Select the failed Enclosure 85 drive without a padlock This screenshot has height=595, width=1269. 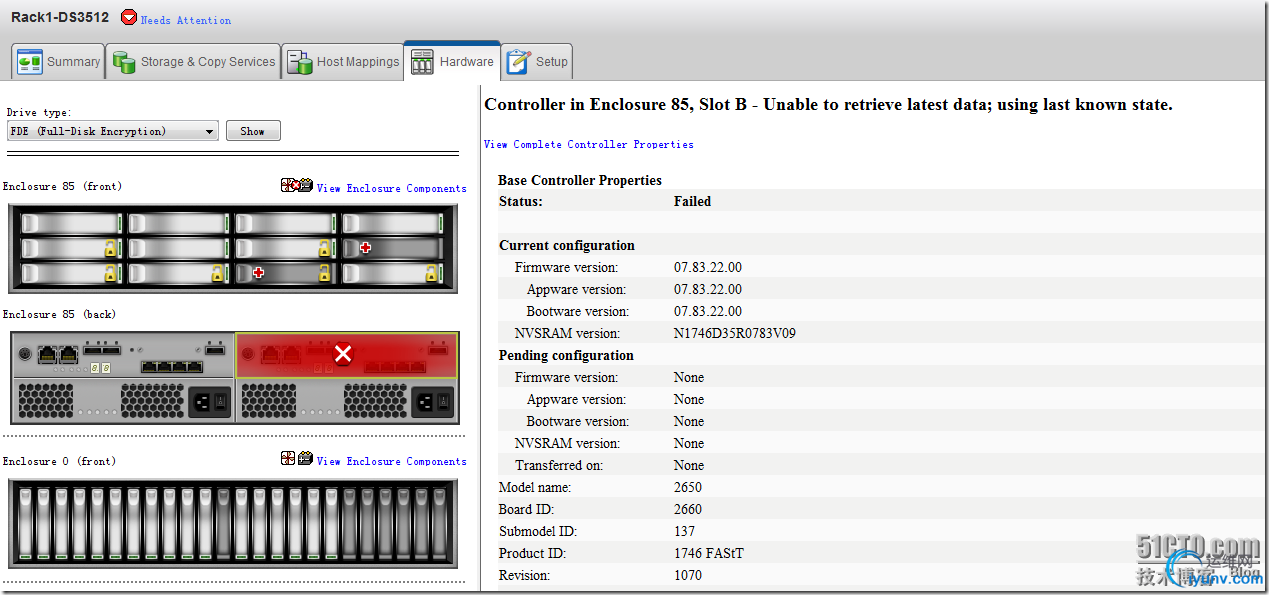(392, 248)
